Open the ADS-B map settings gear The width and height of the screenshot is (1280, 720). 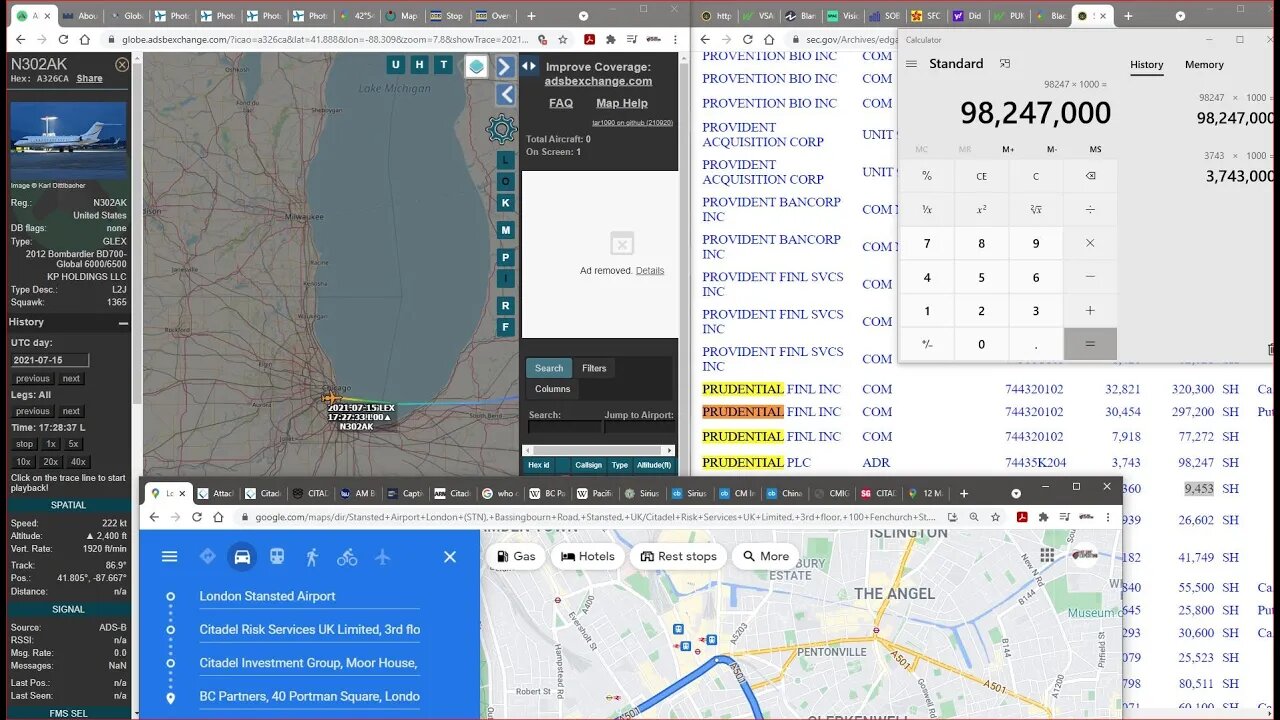tap(501, 130)
